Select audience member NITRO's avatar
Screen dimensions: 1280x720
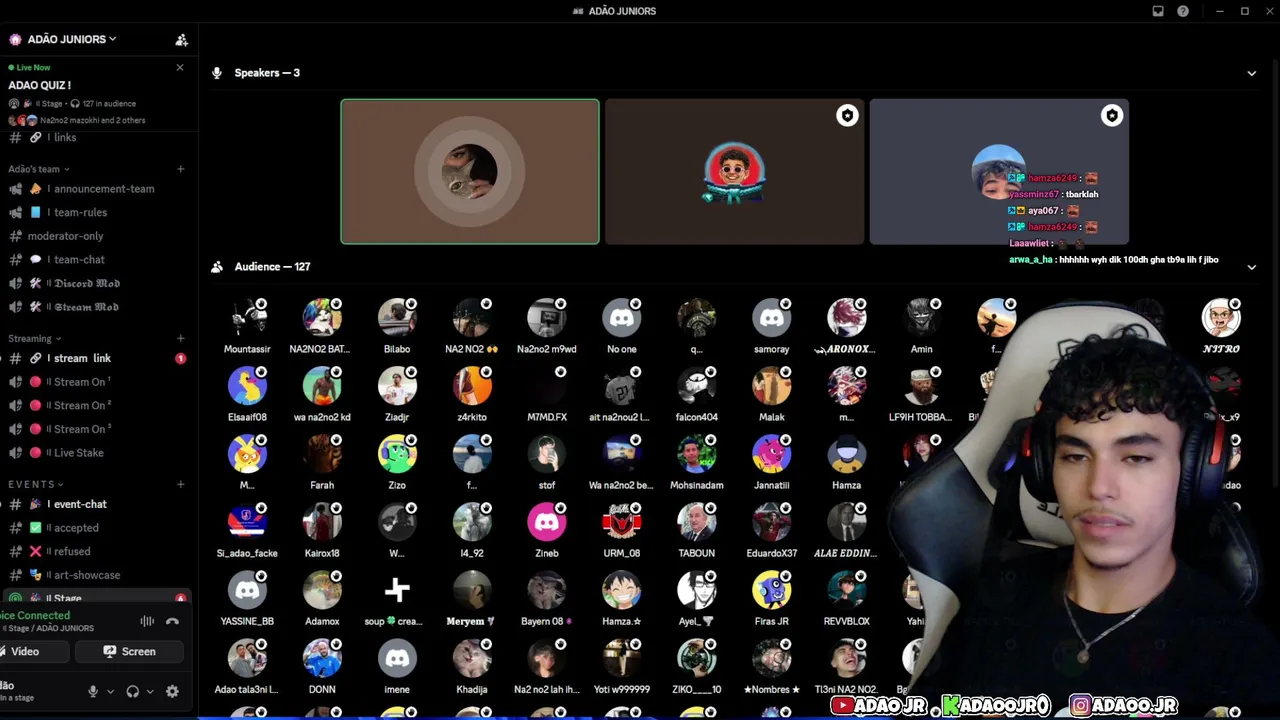tap(1221, 318)
